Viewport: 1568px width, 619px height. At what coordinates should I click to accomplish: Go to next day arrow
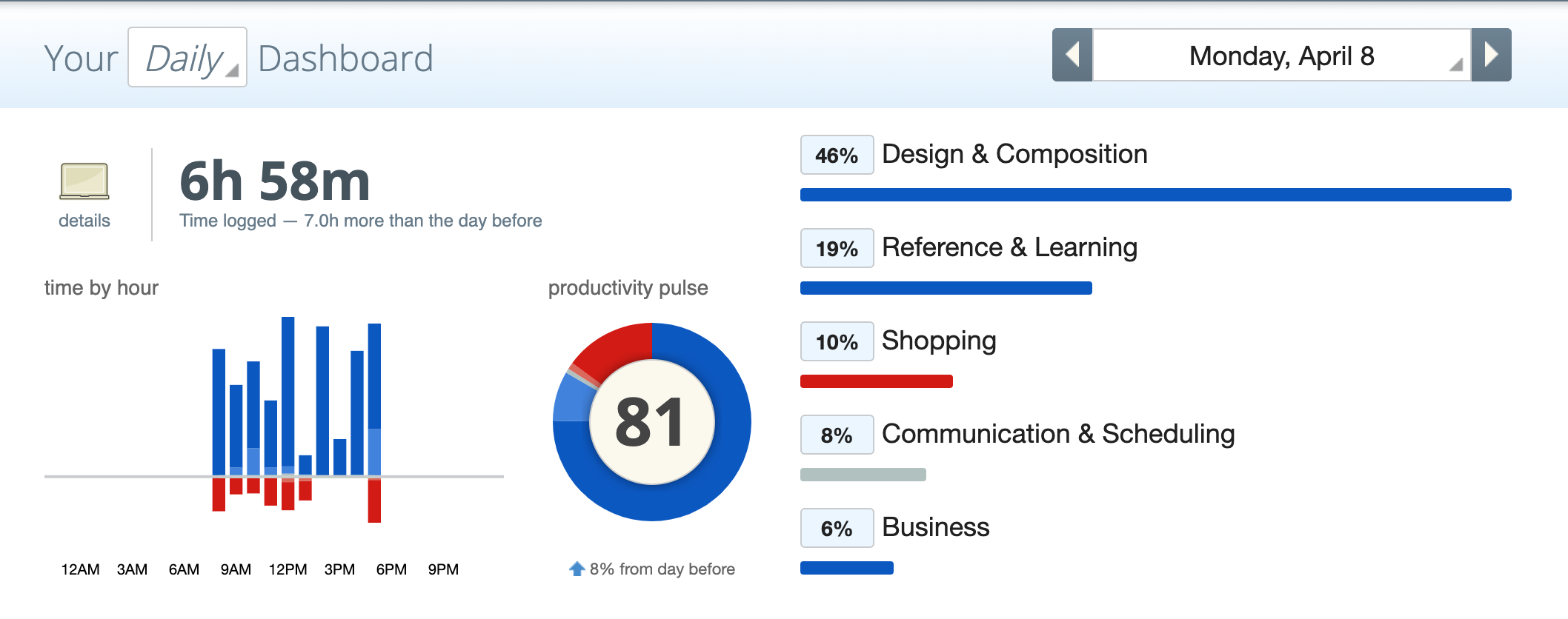(1491, 55)
